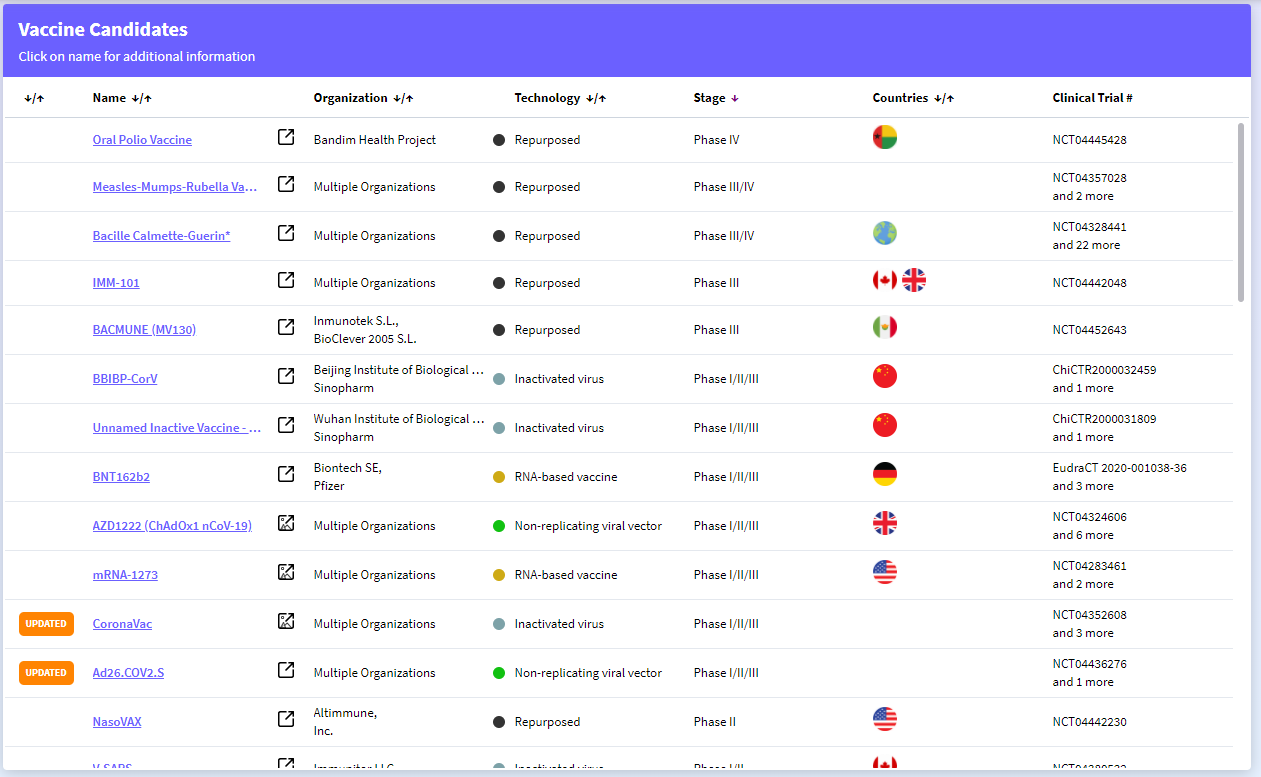Click the Germany flag in BNT162b2 row
Image resolution: width=1261 pixels, height=777 pixels.
point(885,474)
